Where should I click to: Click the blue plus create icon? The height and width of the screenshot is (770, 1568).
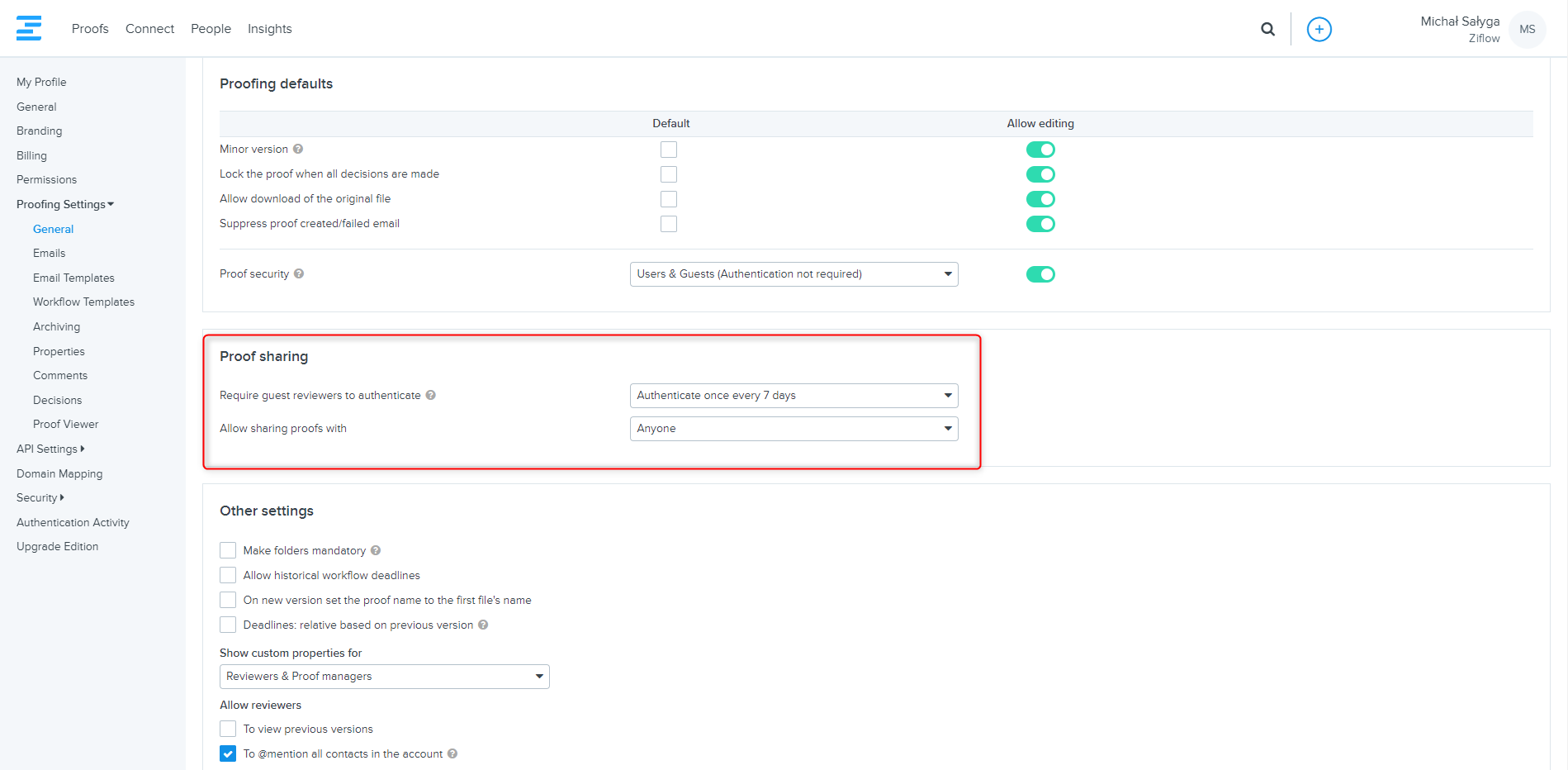(1319, 30)
